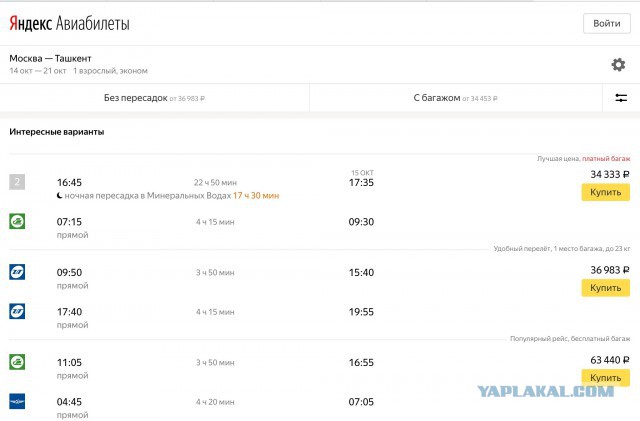
Task: Click the 17 ч 30 мин layover duration
Action: (256, 196)
